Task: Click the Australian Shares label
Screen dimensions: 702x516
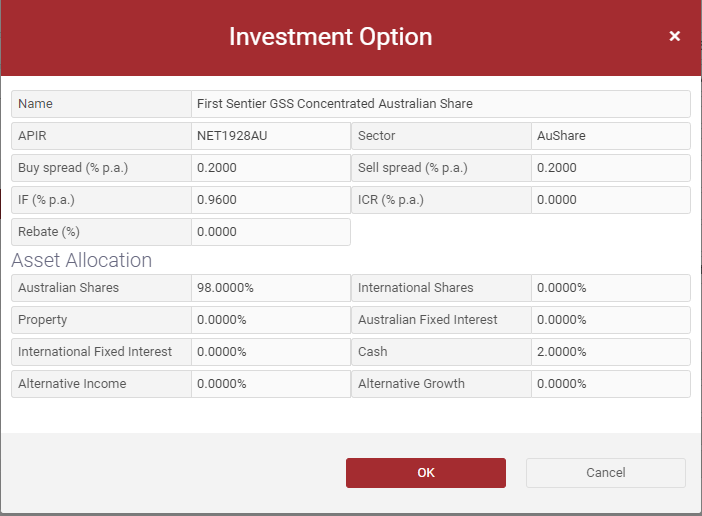Action: click(x=68, y=288)
